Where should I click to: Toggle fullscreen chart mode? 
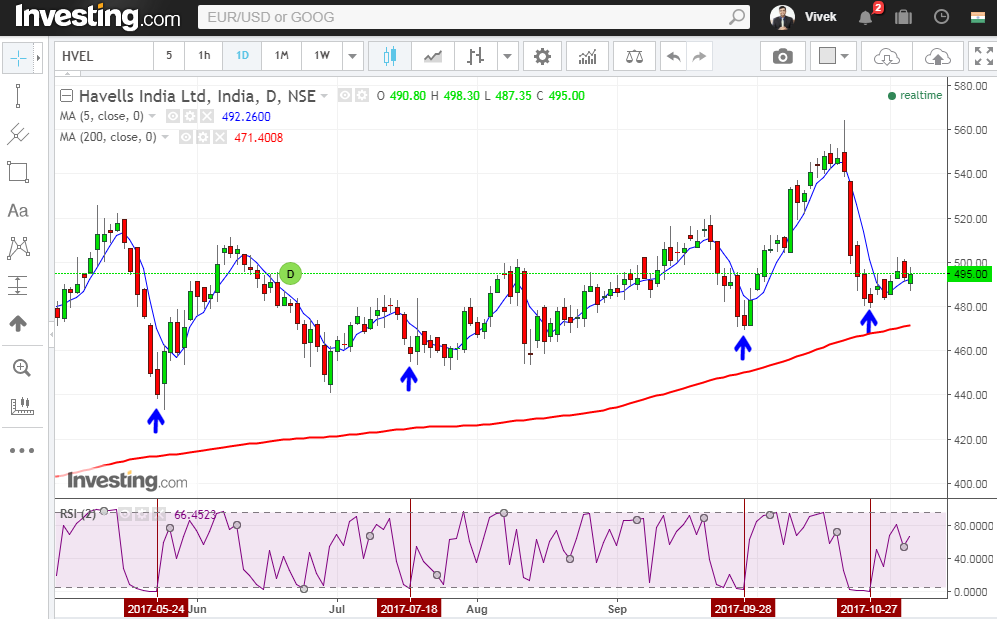click(x=984, y=56)
